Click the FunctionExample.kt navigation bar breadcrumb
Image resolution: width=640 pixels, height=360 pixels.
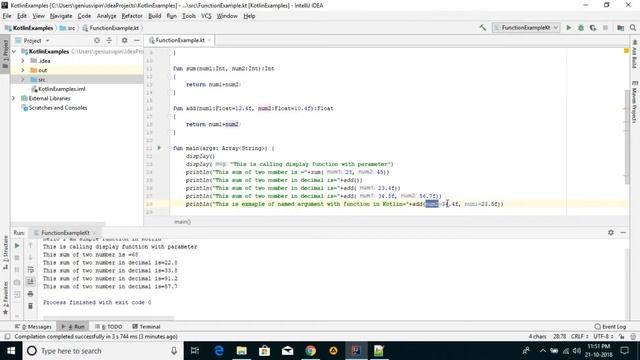(x=111, y=28)
